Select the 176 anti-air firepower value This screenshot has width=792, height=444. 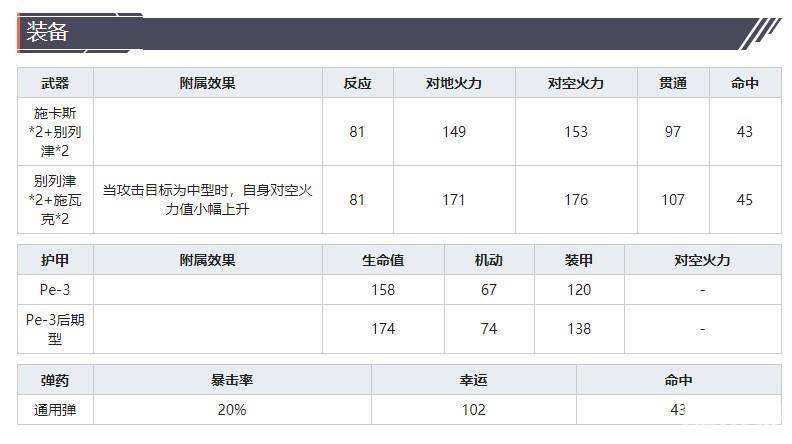pyautogui.click(x=576, y=199)
